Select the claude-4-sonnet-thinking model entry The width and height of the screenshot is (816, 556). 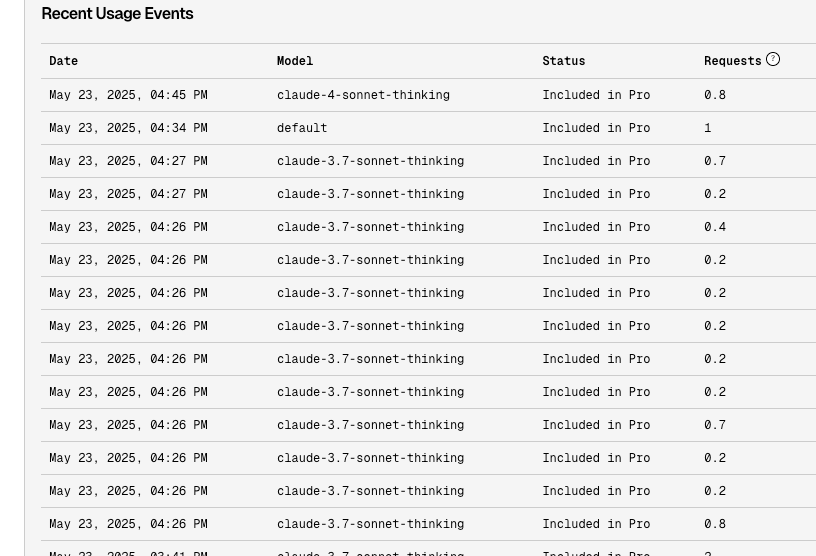(363, 95)
